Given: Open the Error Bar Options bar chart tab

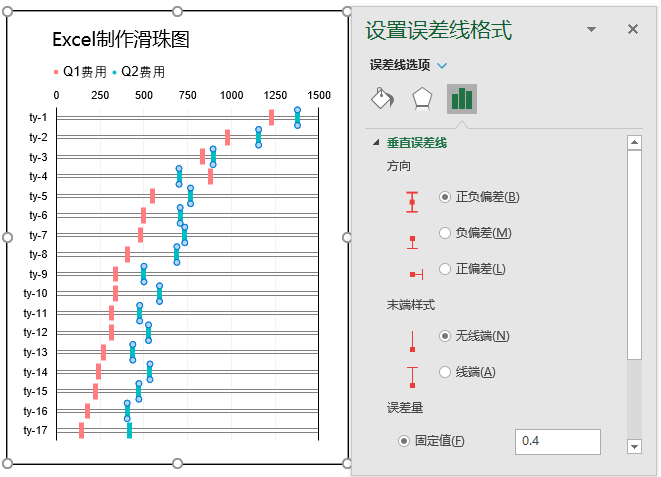Looking at the screenshot, I should coord(462,99).
